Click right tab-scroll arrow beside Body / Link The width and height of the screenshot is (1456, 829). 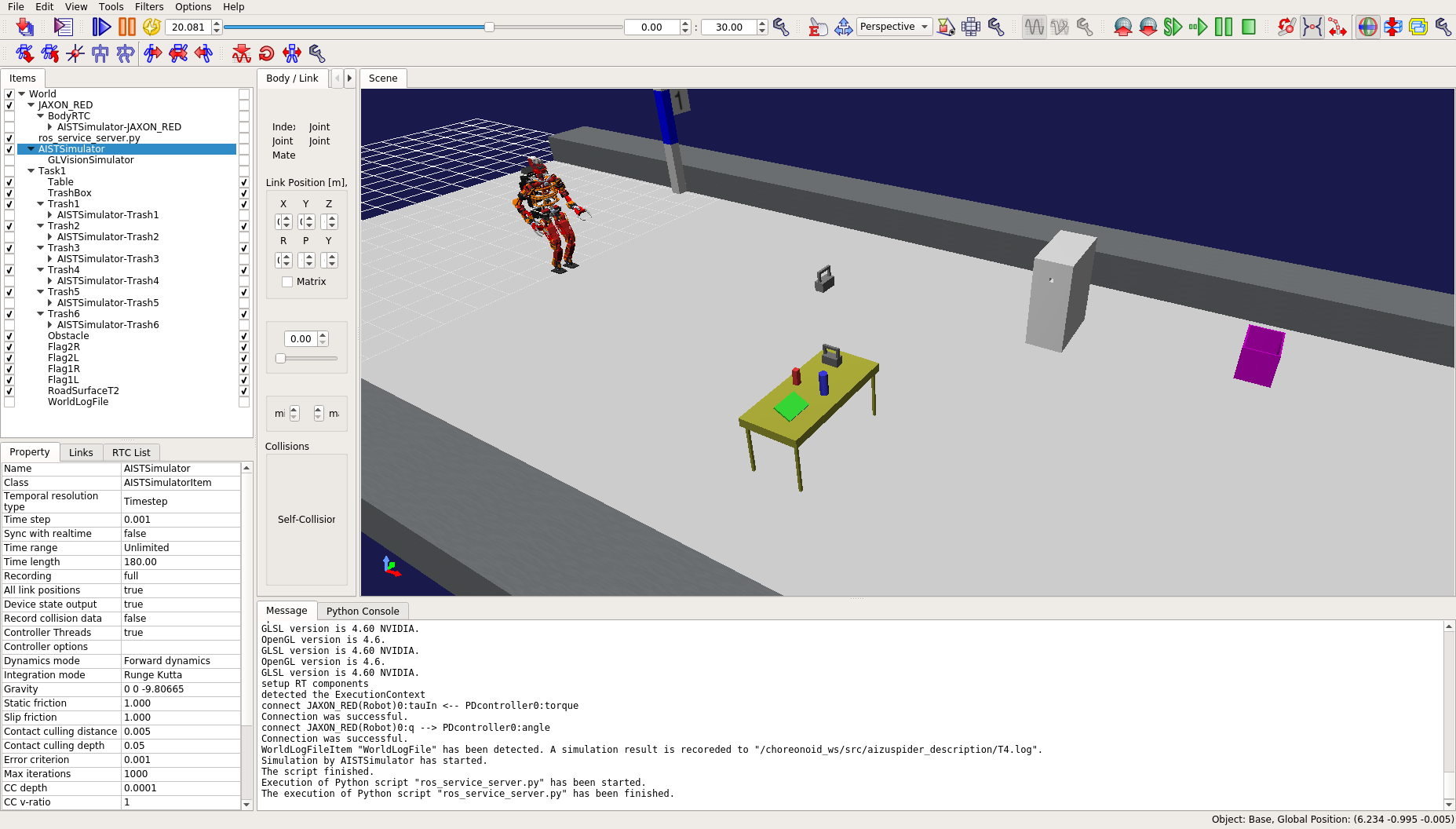349,79
